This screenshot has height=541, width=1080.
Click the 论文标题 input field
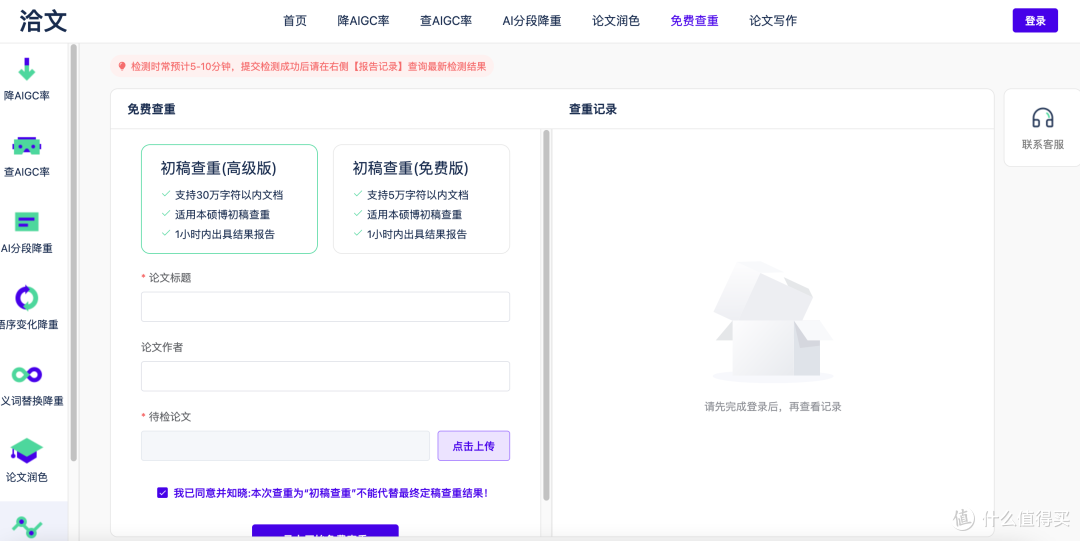[x=325, y=307]
